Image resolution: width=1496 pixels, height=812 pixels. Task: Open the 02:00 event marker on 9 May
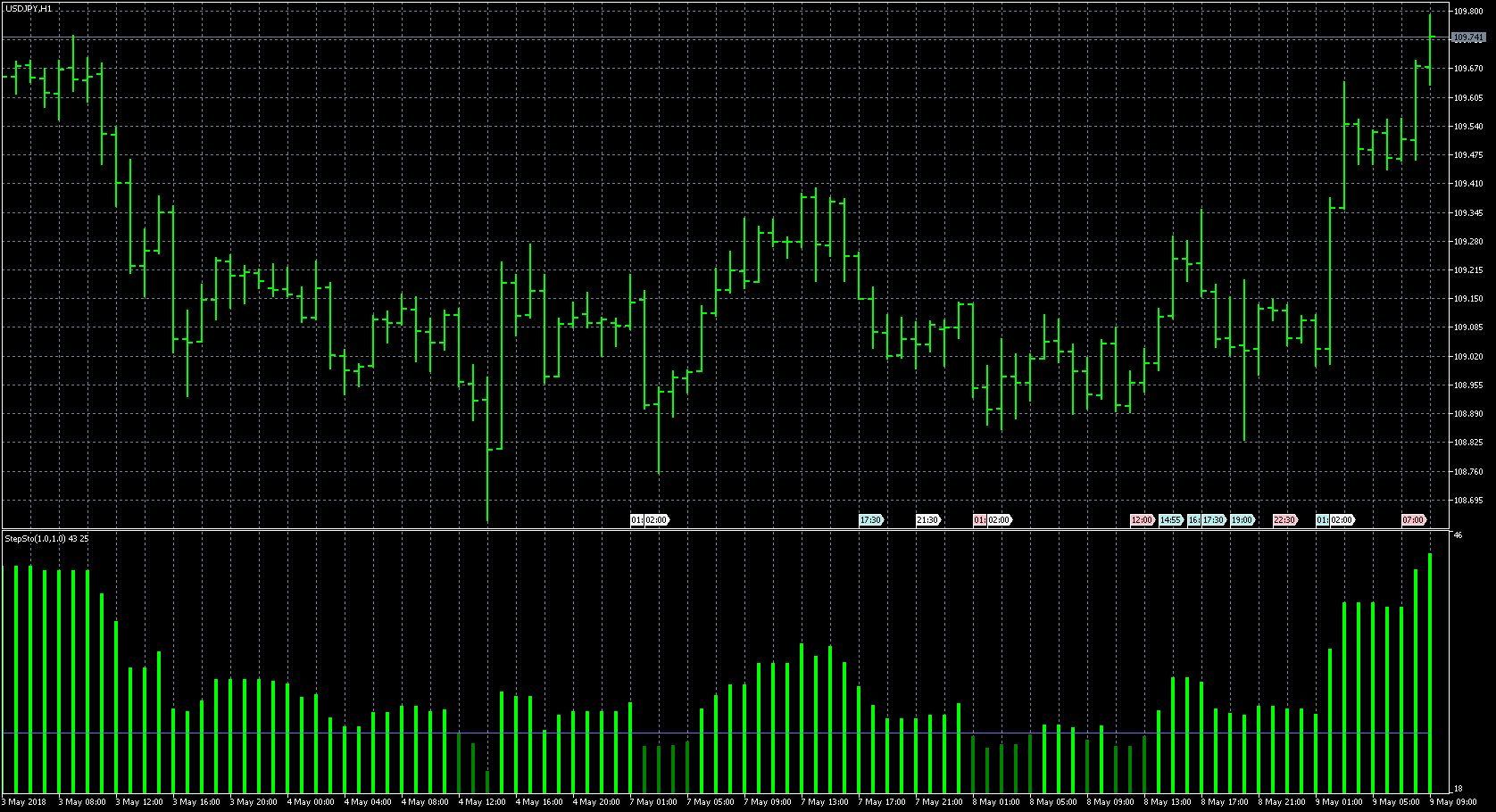click(1342, 520)
